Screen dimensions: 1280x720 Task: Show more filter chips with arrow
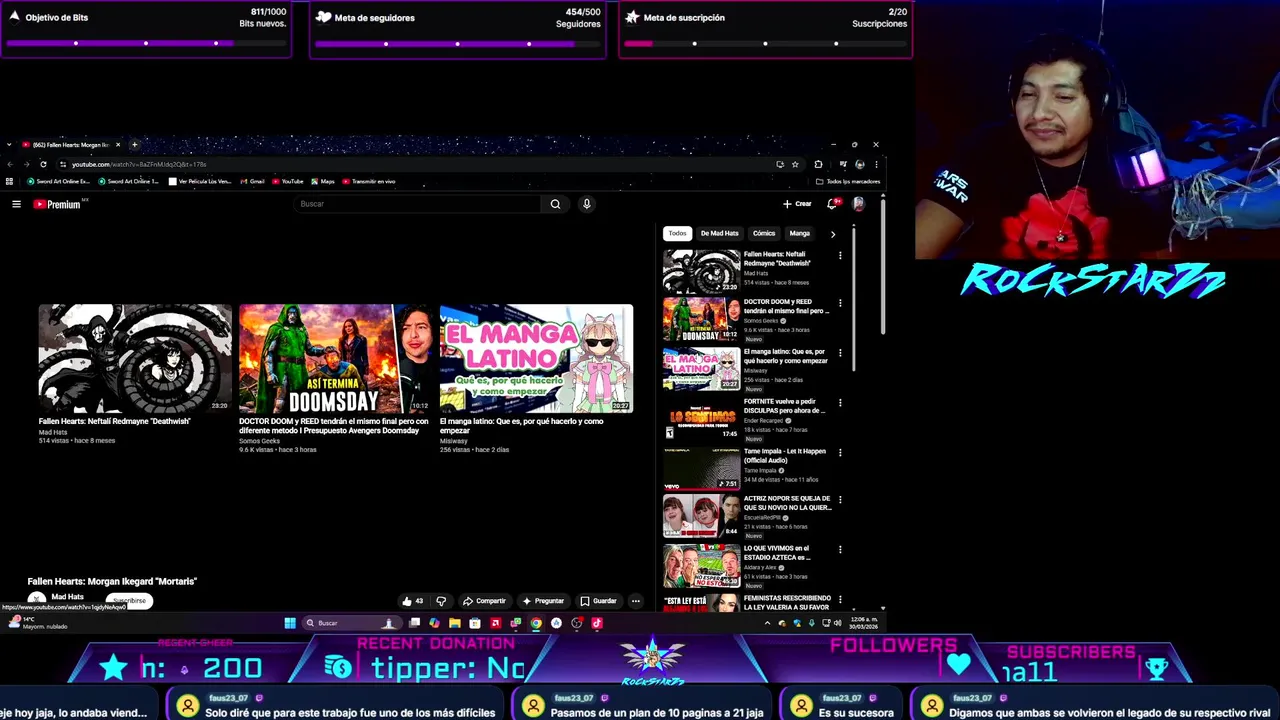click(x=832, y=234)
